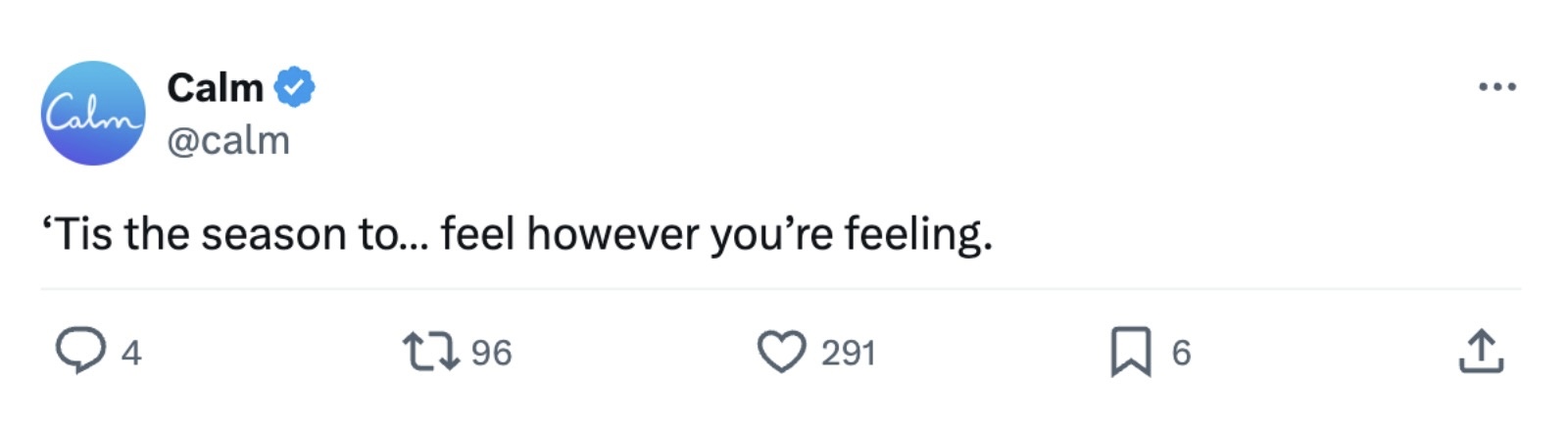The height and width of the screenshot is (430, 1568).
Task: Click the word "feeling." ending the tweet
Action: point(918,235)
